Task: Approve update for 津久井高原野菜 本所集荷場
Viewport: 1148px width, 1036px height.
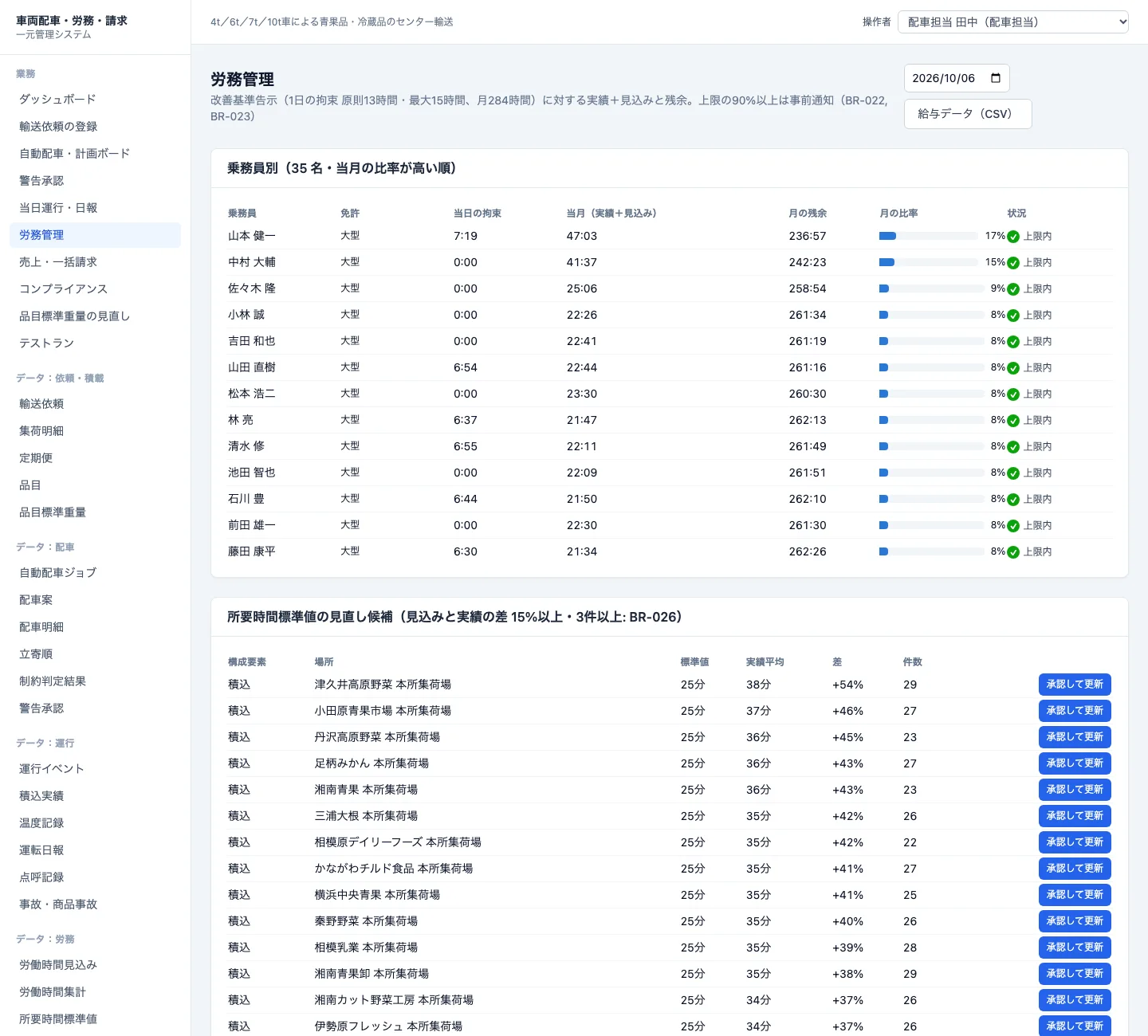Action: point(1075,685)
